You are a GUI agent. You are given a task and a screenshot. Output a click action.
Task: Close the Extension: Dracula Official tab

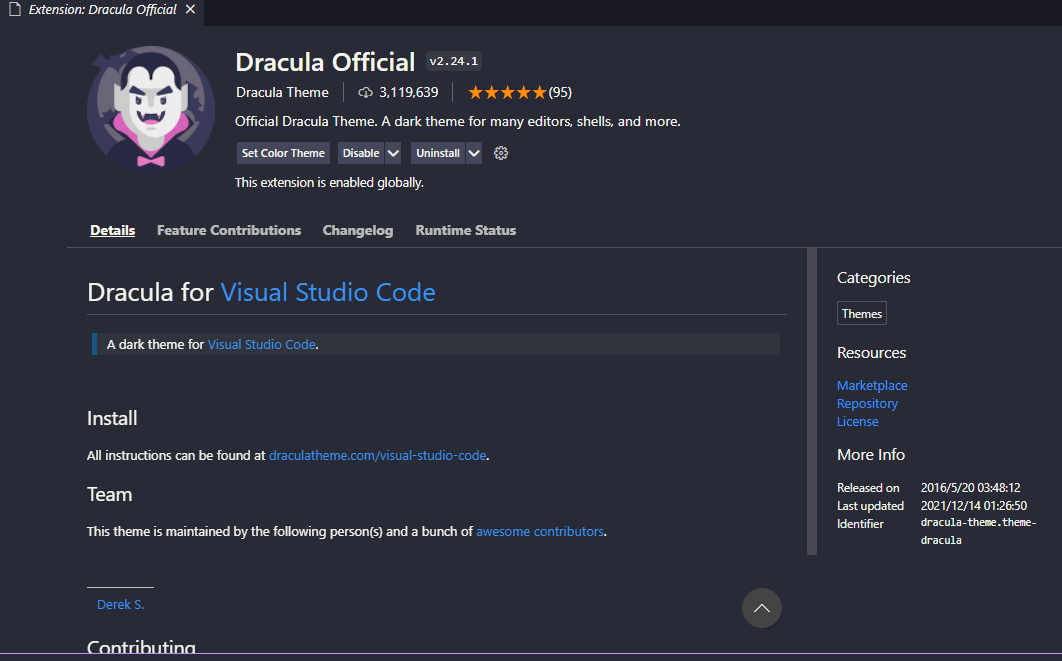click(191, 10)
